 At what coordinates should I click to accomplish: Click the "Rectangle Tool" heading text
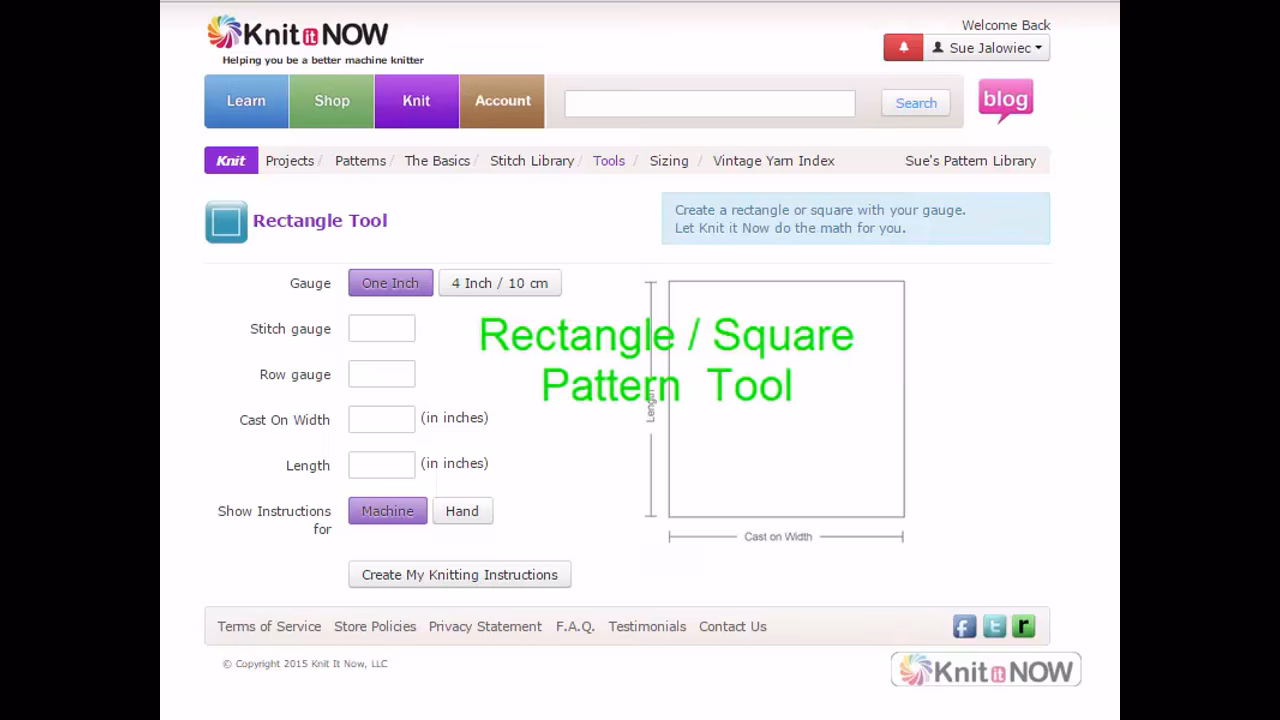pos(320,221)
